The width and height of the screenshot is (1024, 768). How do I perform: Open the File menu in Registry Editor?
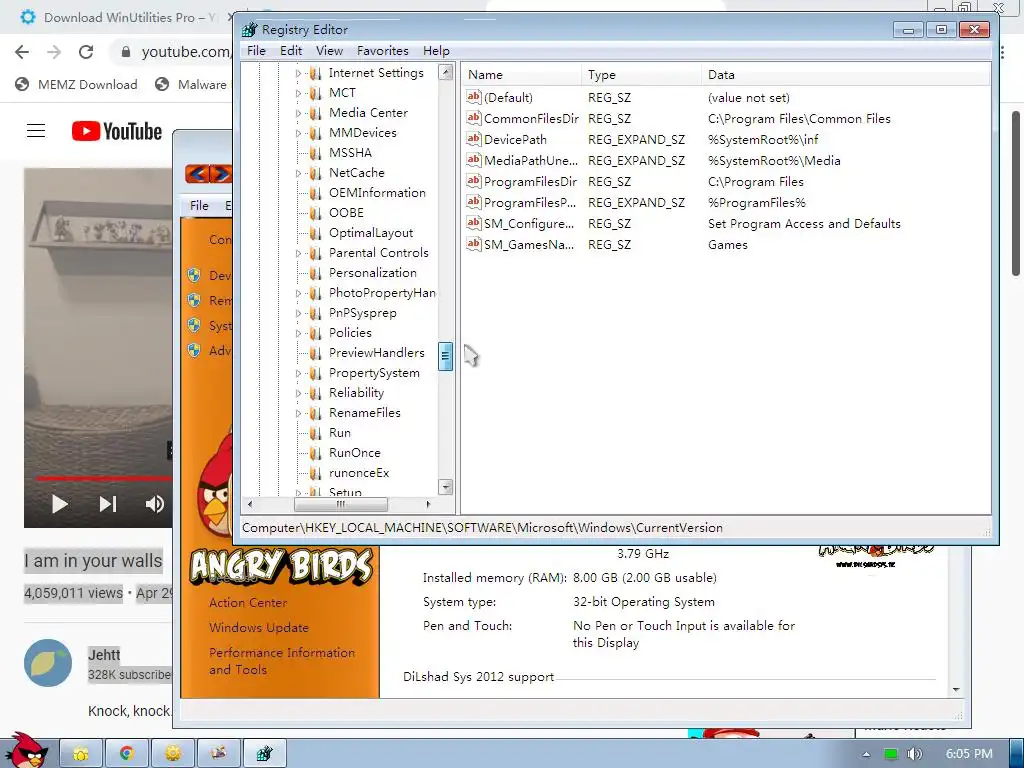tap(256, 51)
